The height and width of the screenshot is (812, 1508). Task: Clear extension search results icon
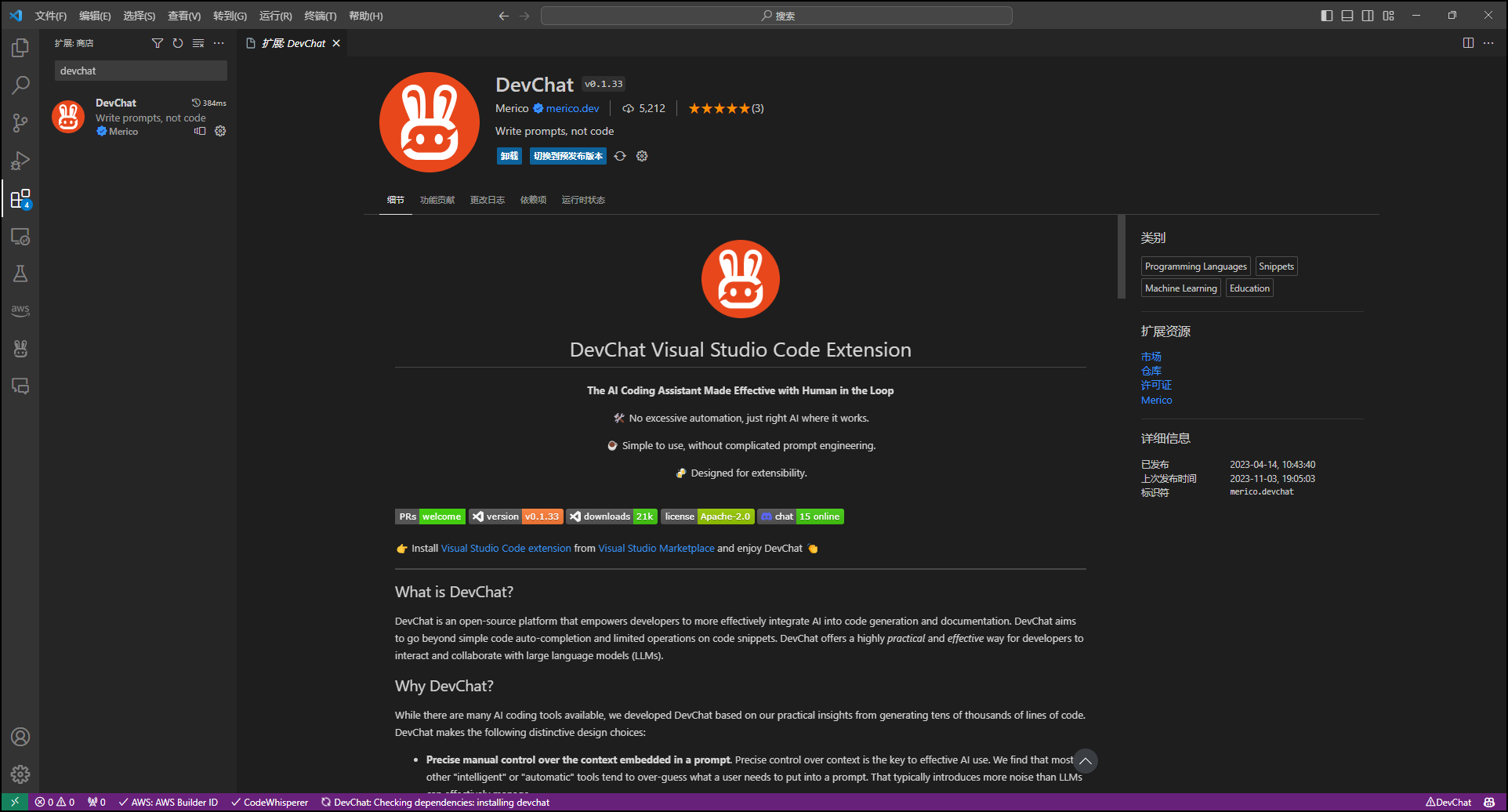point(198,43)
